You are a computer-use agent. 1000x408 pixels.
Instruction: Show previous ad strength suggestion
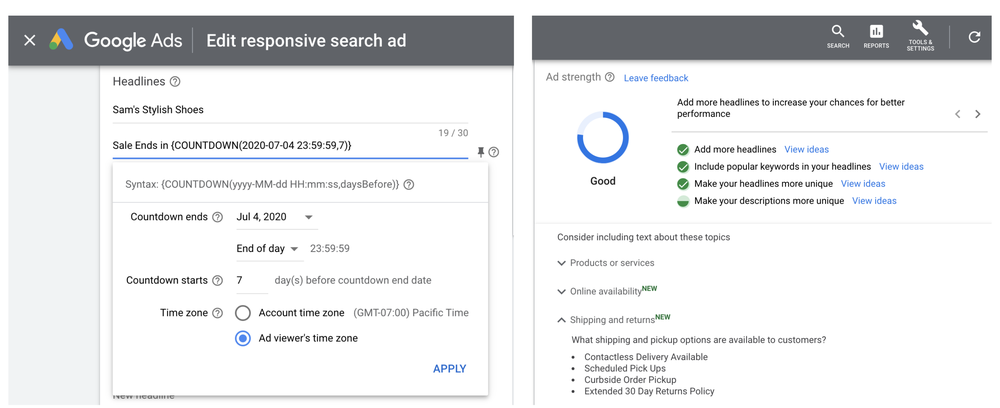pos(957,114)
